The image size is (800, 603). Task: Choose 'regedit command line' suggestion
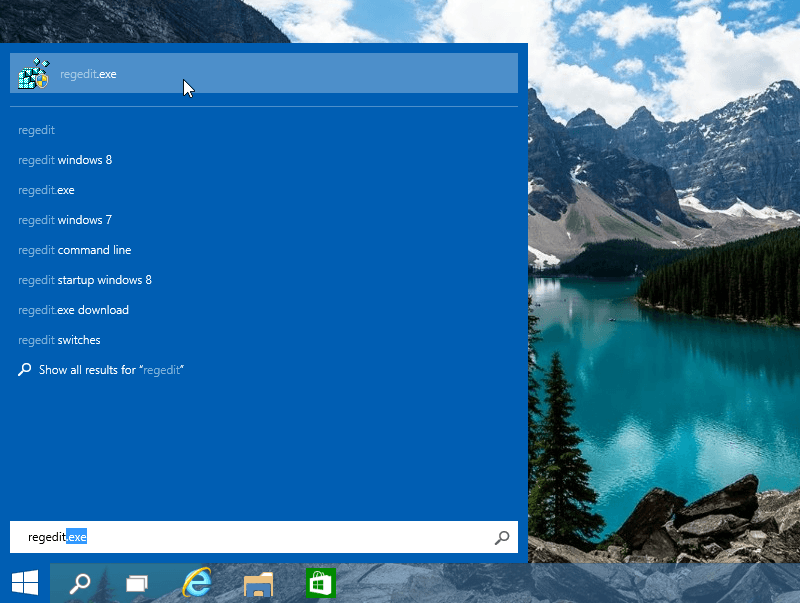[x=74, y=250]
